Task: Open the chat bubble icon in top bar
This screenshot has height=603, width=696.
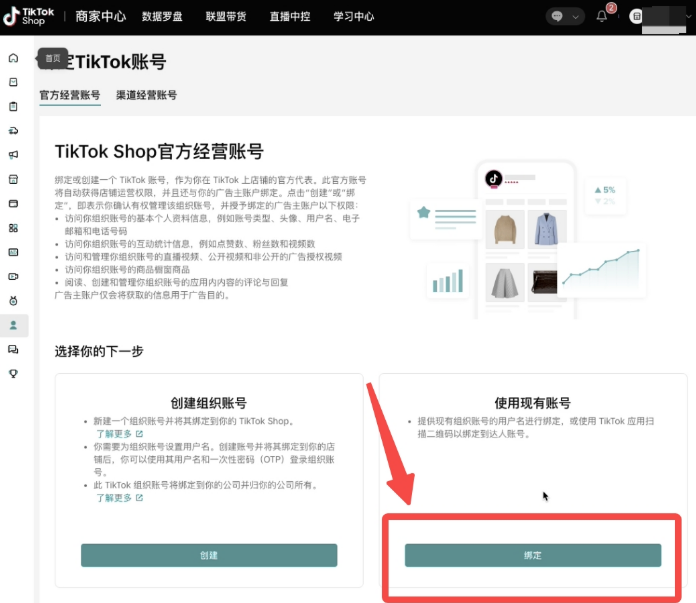Action: click(x=557, y=16)
